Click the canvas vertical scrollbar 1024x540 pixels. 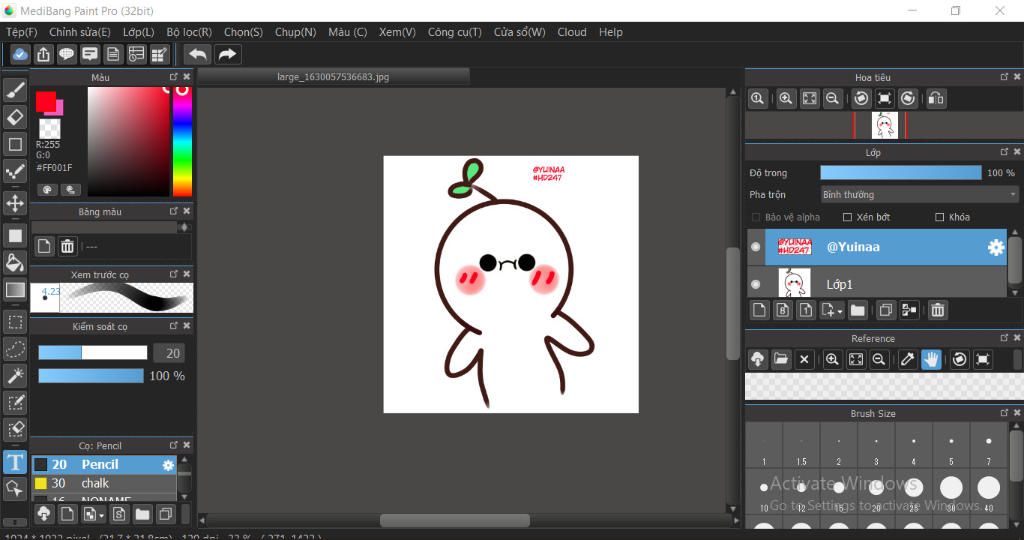pos(732,302)
